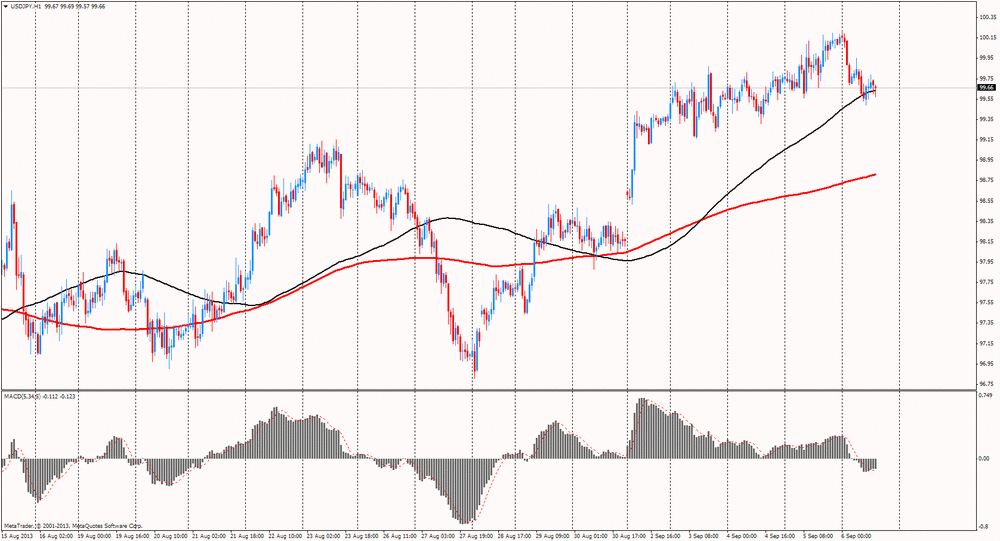The width and height of the screenshot is (1000, 541).
Task: Click the 0.749 MACD scale value
Action: coord(986,396)
